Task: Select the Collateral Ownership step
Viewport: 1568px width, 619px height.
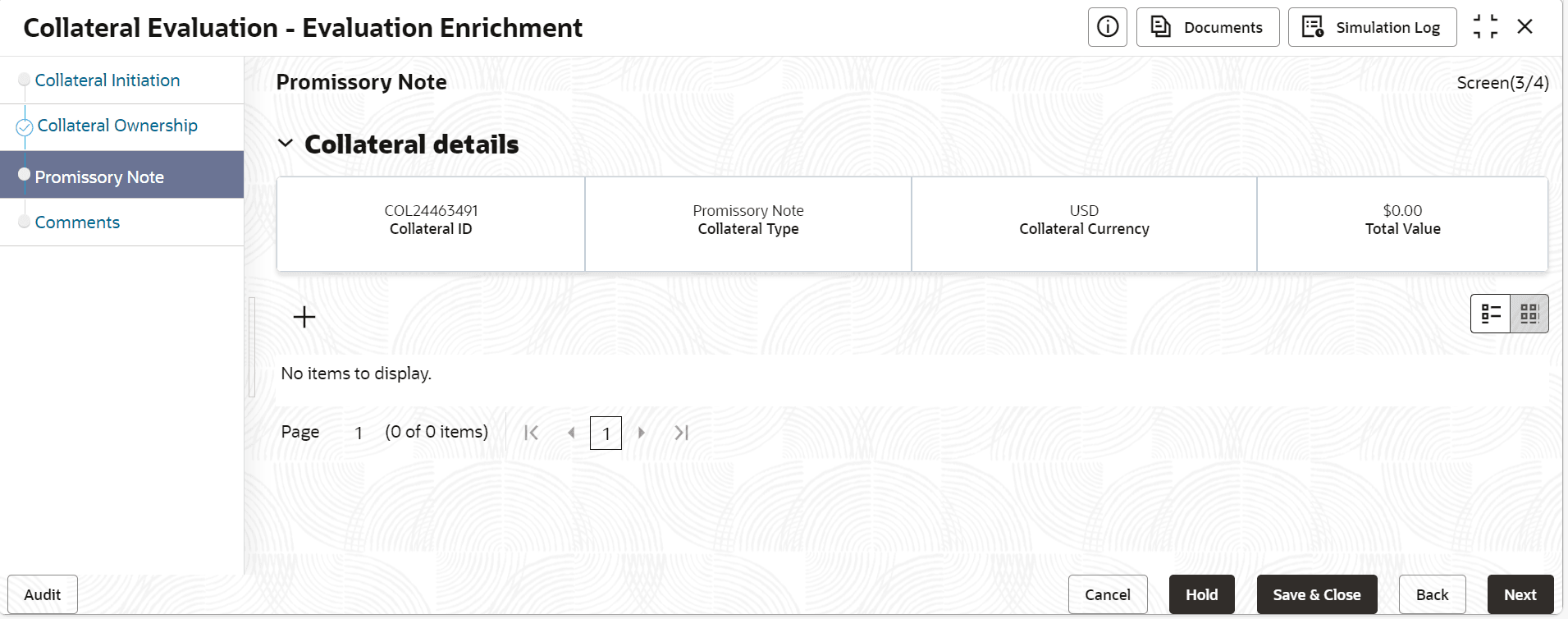Action: [x=117, y=126]
